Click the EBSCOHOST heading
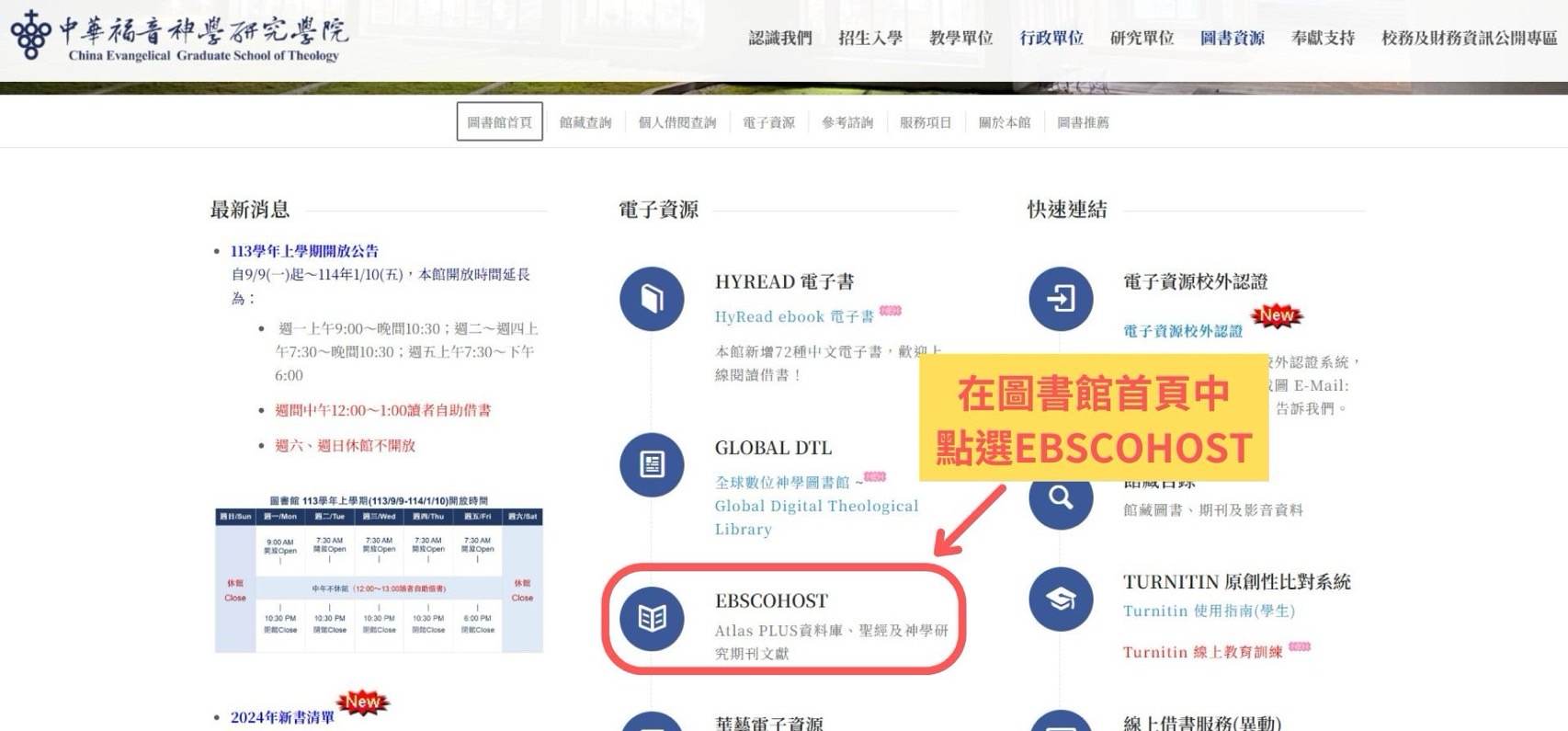1568x731 pixels. pyautogui.click(x=771, y=600)
